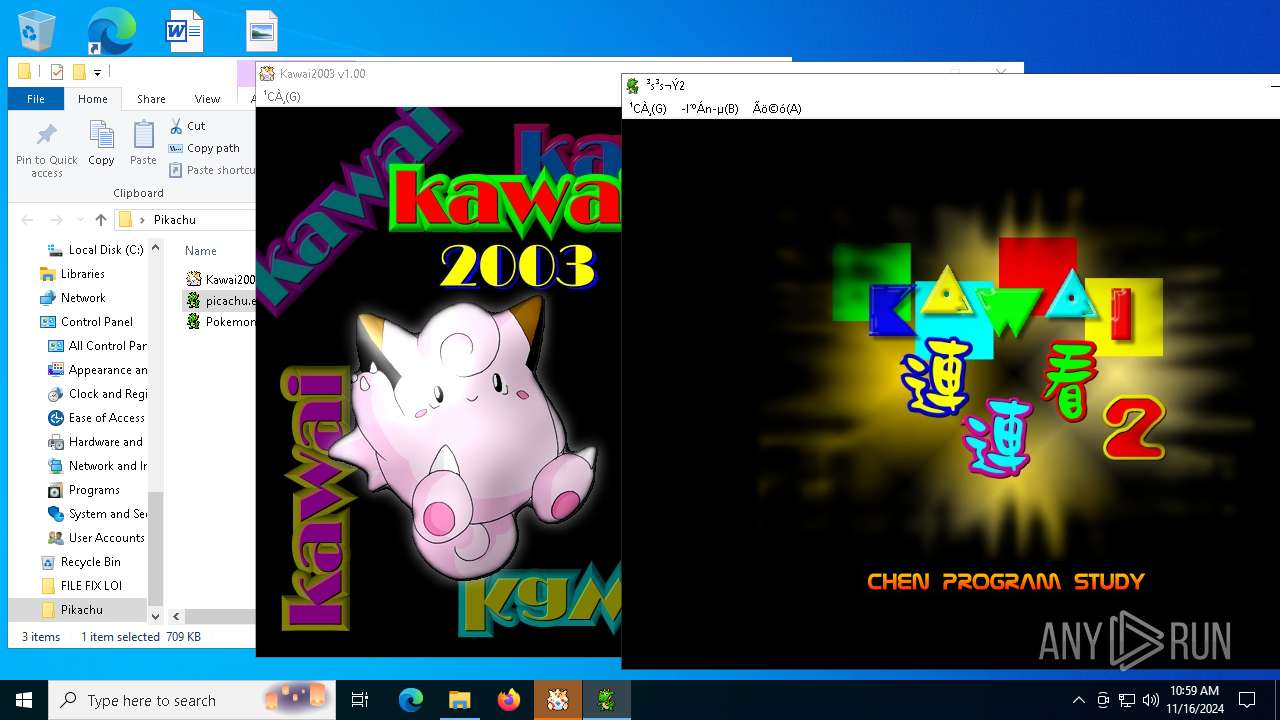The height and width of the screenshot is (720, 1280).
Task: Open the Recycle Bin desktop icon
Action: click(38, 31)
